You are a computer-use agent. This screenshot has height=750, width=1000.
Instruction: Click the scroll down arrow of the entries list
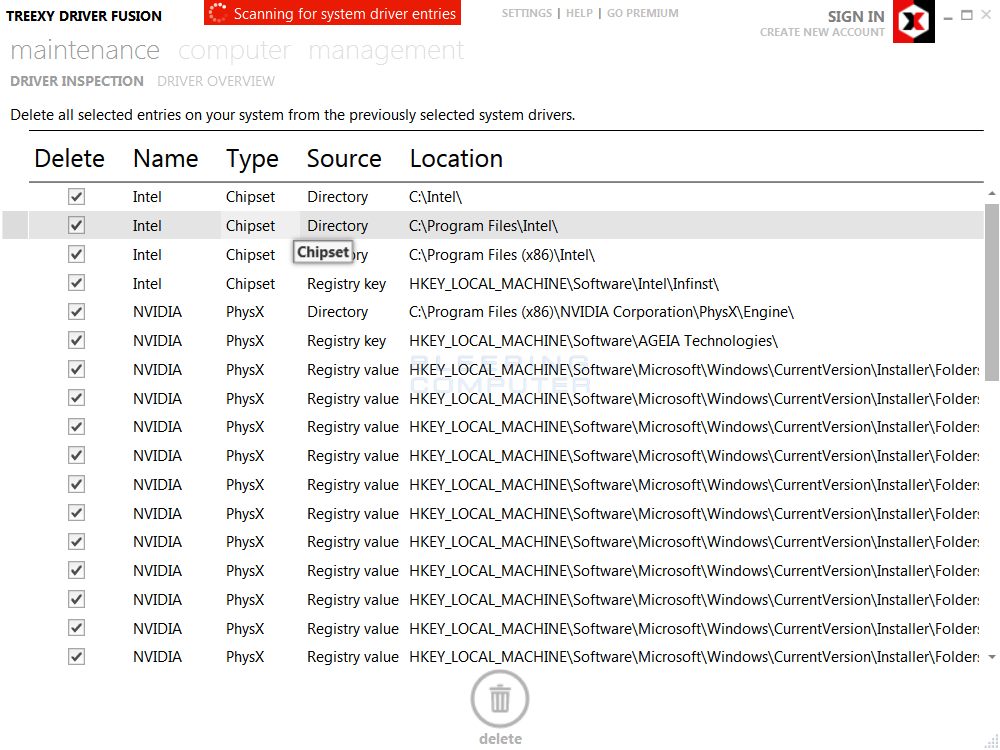tap(992, 657)
